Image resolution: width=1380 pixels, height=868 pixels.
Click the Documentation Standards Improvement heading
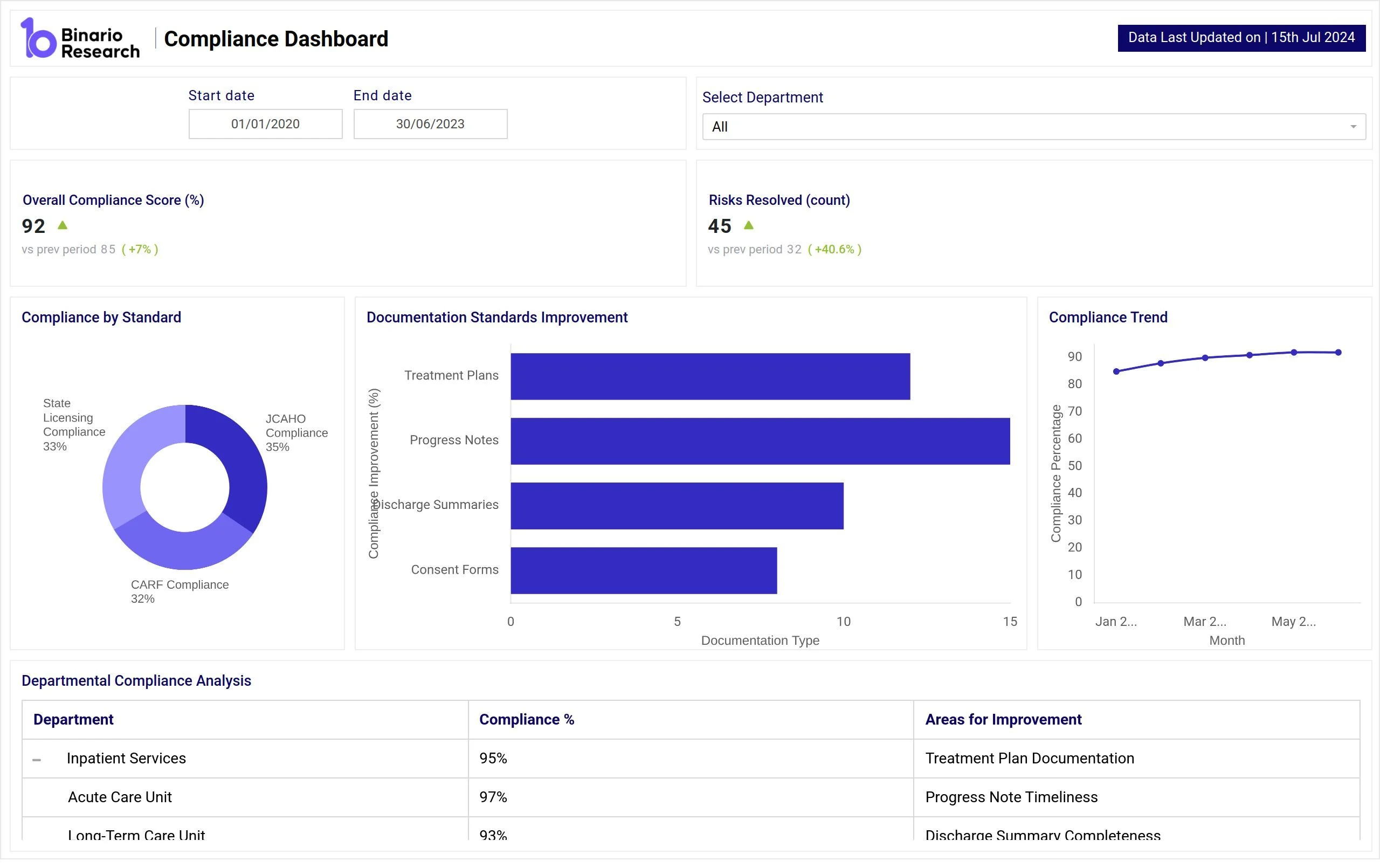click(x=497, y=317)
